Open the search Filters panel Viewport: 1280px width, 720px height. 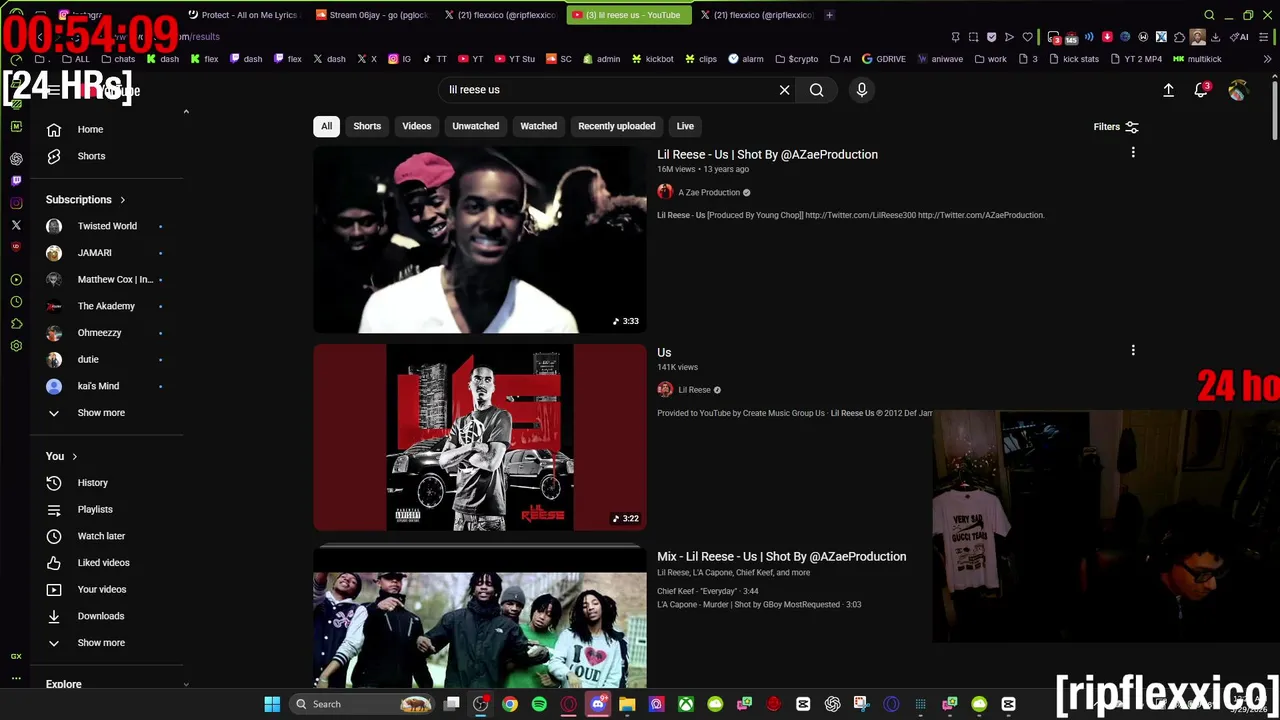tap(1116, 127)
